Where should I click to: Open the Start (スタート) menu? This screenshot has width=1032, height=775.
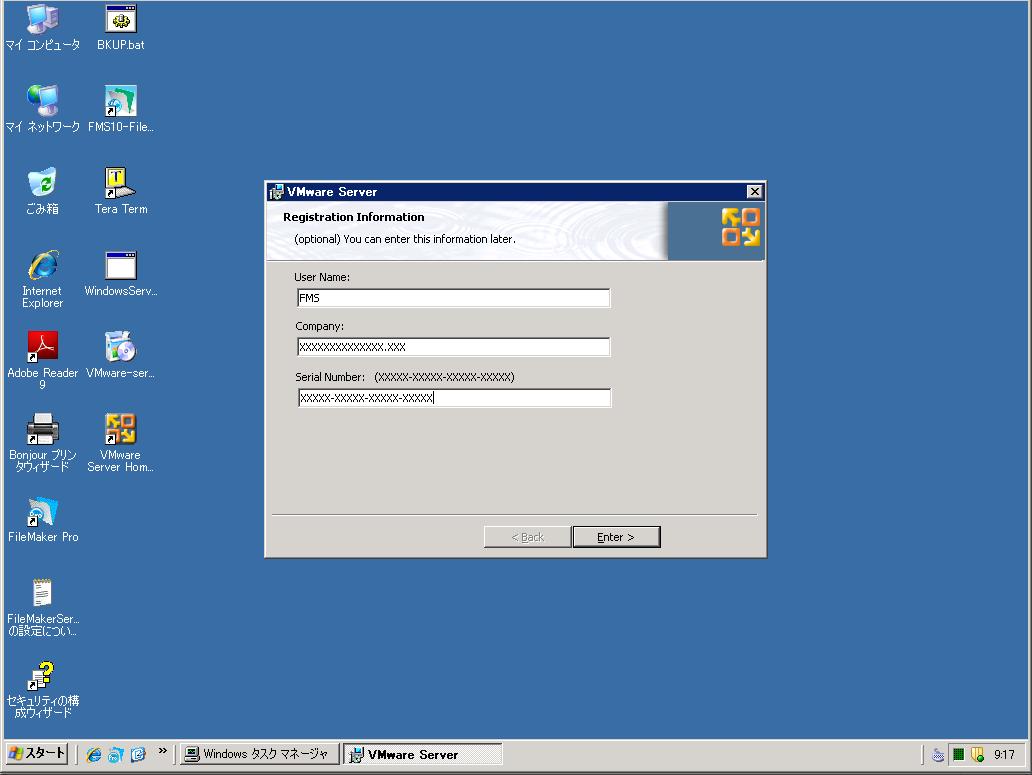[38, 753]
